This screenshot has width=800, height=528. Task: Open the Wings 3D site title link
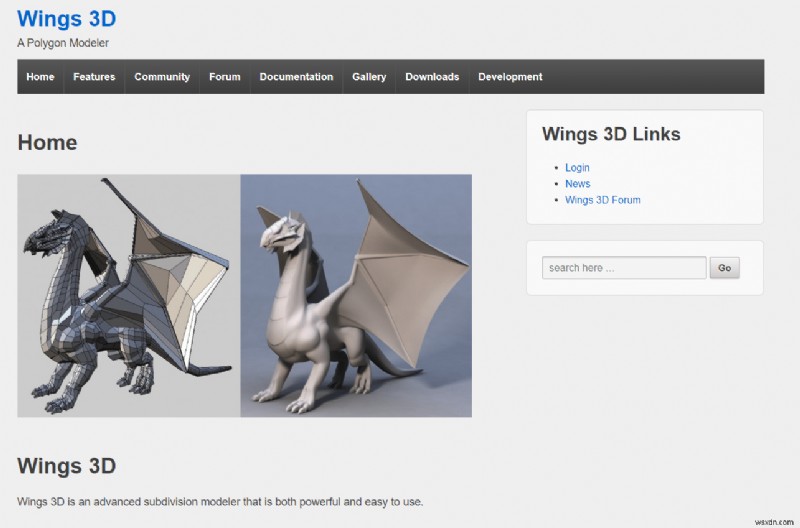click(66, 19)
